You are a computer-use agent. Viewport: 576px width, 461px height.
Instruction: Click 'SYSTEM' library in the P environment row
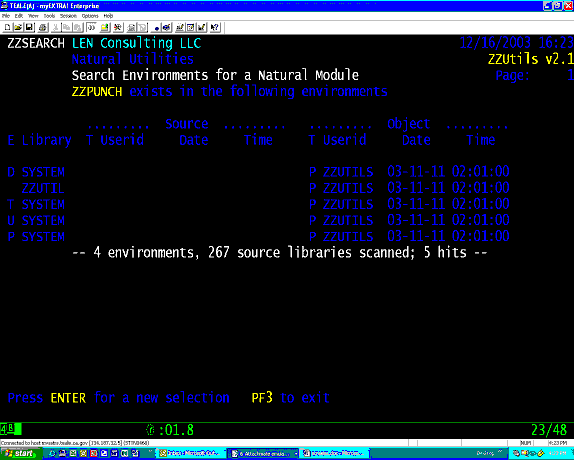pos(43,237)
